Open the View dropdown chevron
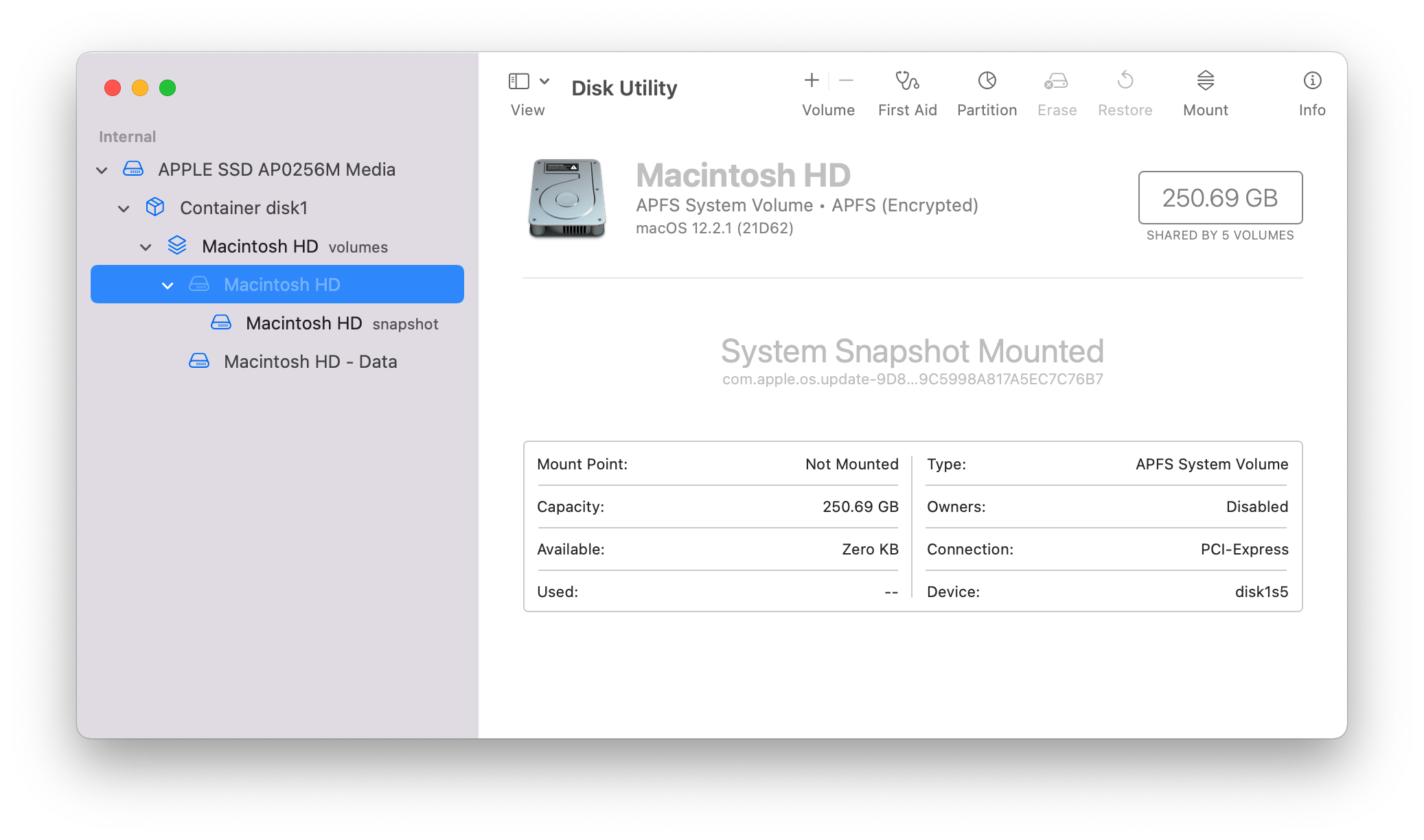The width and height of the screenshot is (1424, 840). [x=544, y=81]
